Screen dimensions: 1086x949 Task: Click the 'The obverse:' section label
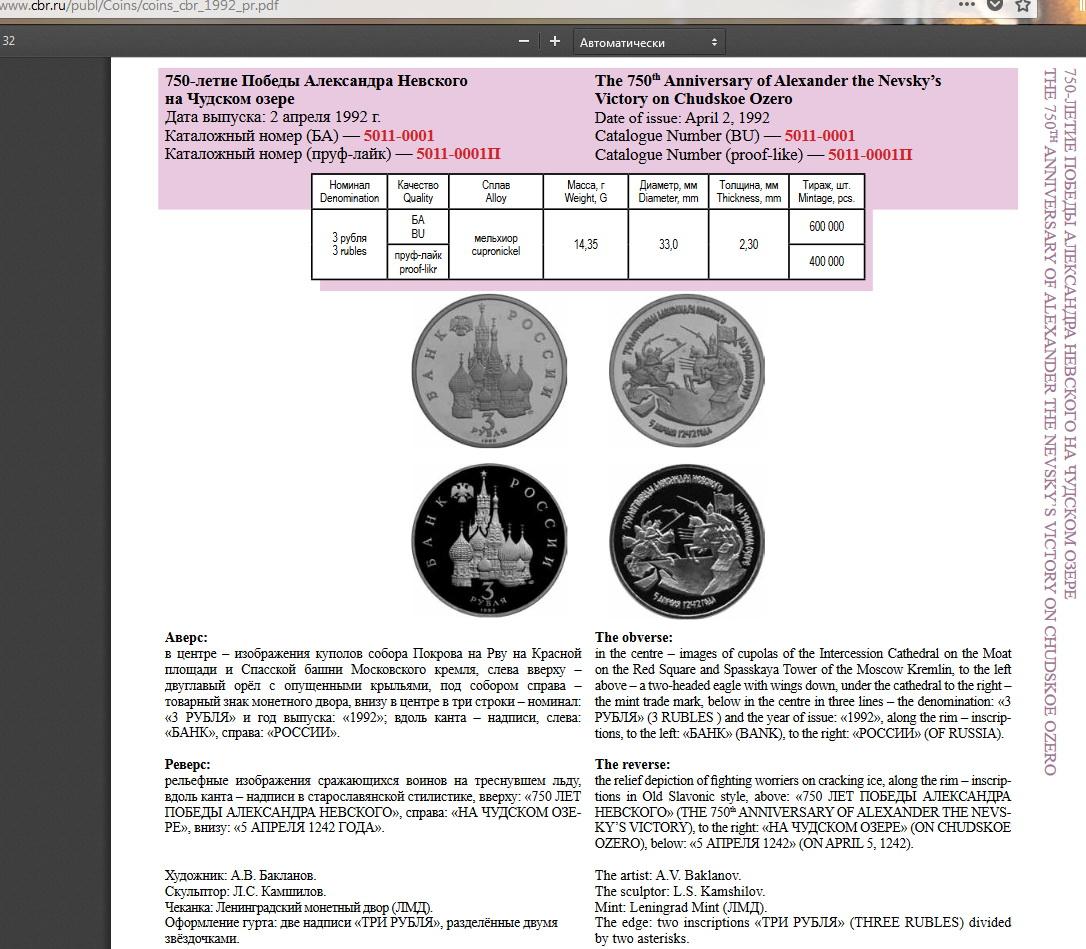tap(633, 637)
